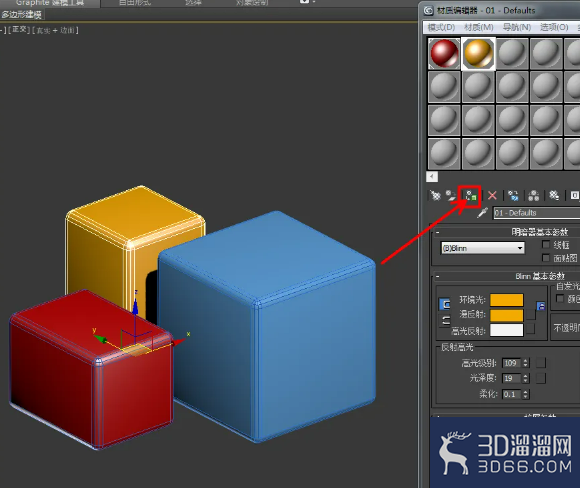Image resolution: width=580 pixels, height=488 pixels.
Task: Click the red X reset material icon
Action: [492, 195]
